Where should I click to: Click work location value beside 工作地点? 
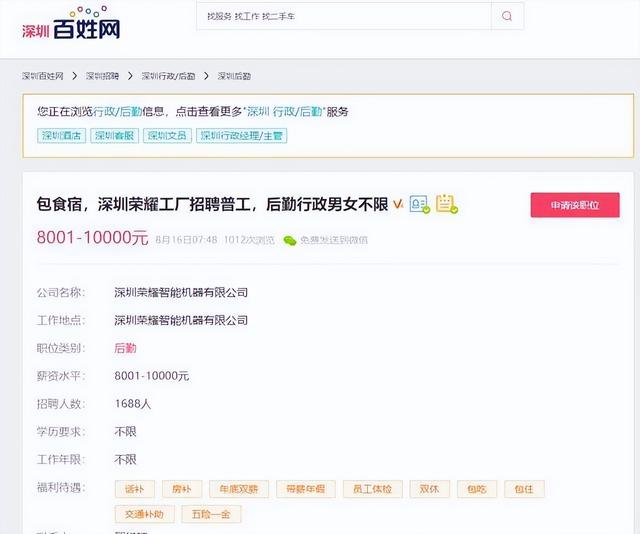[x=181, y=320]
